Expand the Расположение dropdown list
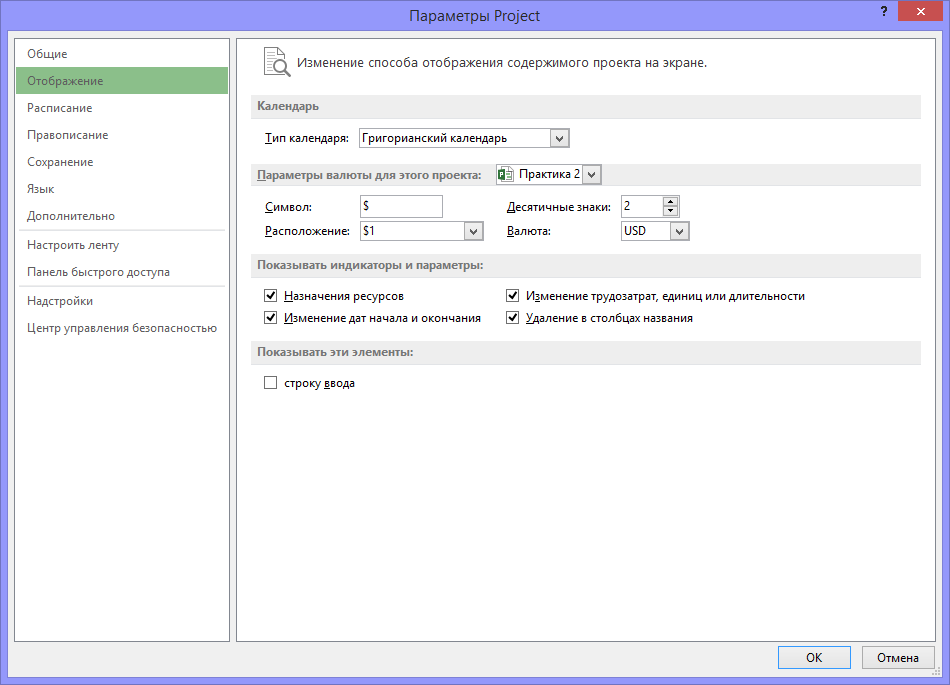The width and height of the screenshot is (950, 685). tap(473, 231)
